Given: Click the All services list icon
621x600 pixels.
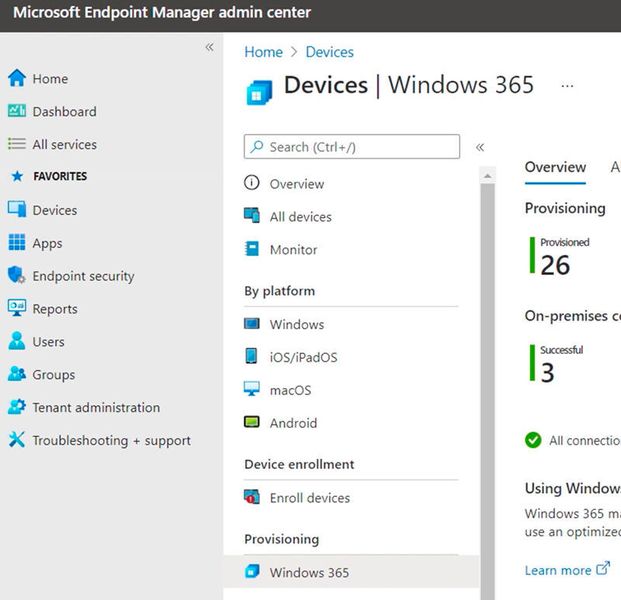Looking at the screenshot, I should click(17, 144).
